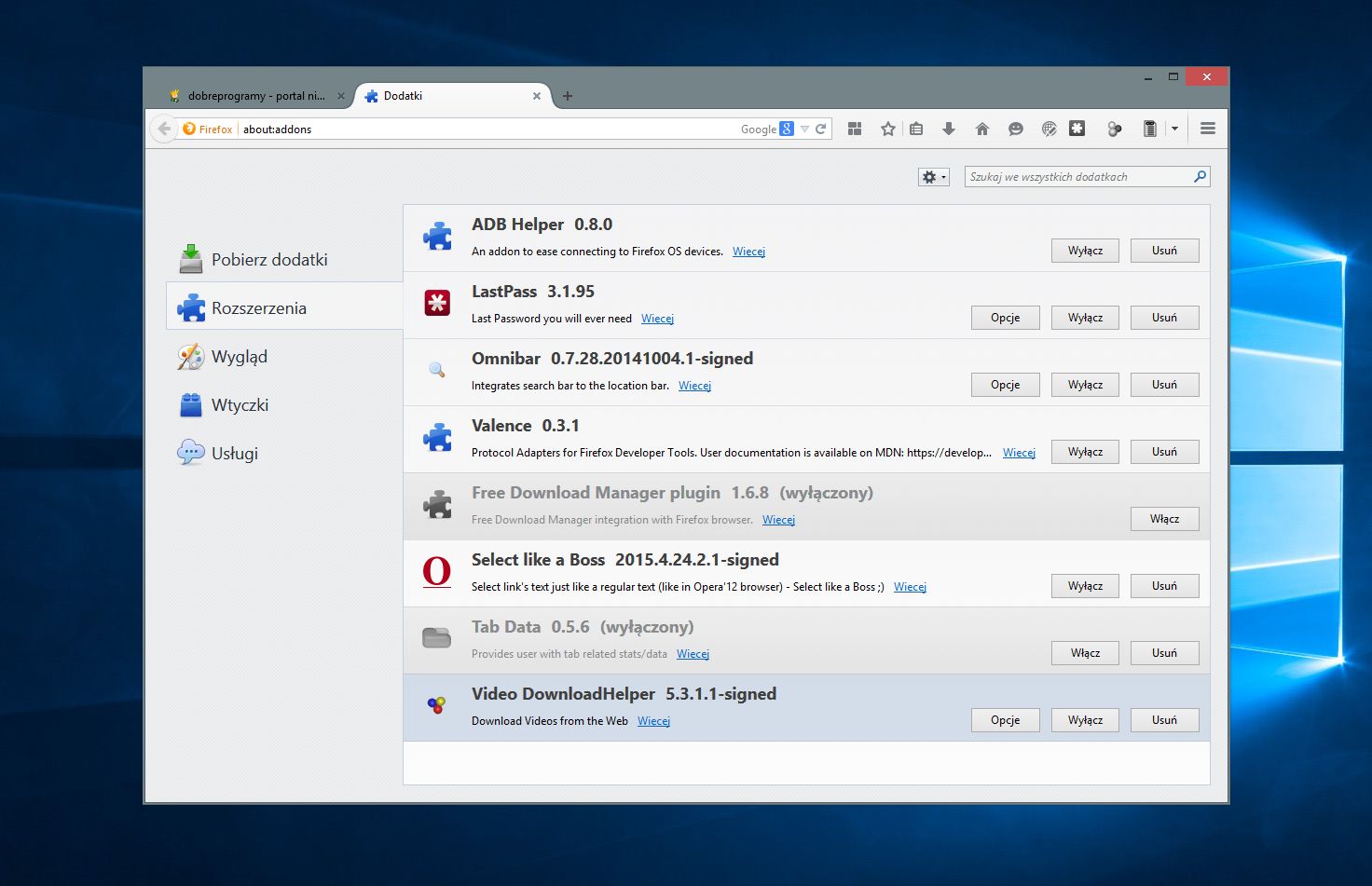Expand the dropdown arrow next to clipboard icon
Screen dimensions: 1372x886
1174,129
